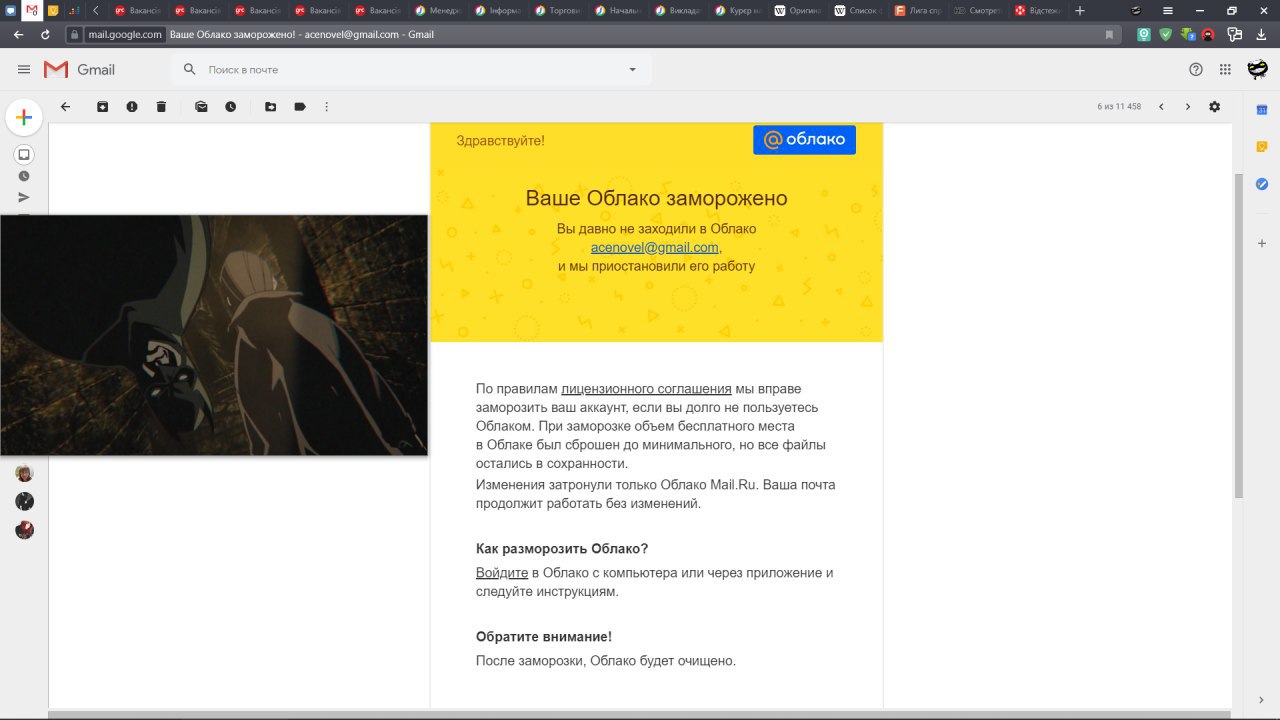Switch to the Смотрет browser tab

tap(980, 10)
